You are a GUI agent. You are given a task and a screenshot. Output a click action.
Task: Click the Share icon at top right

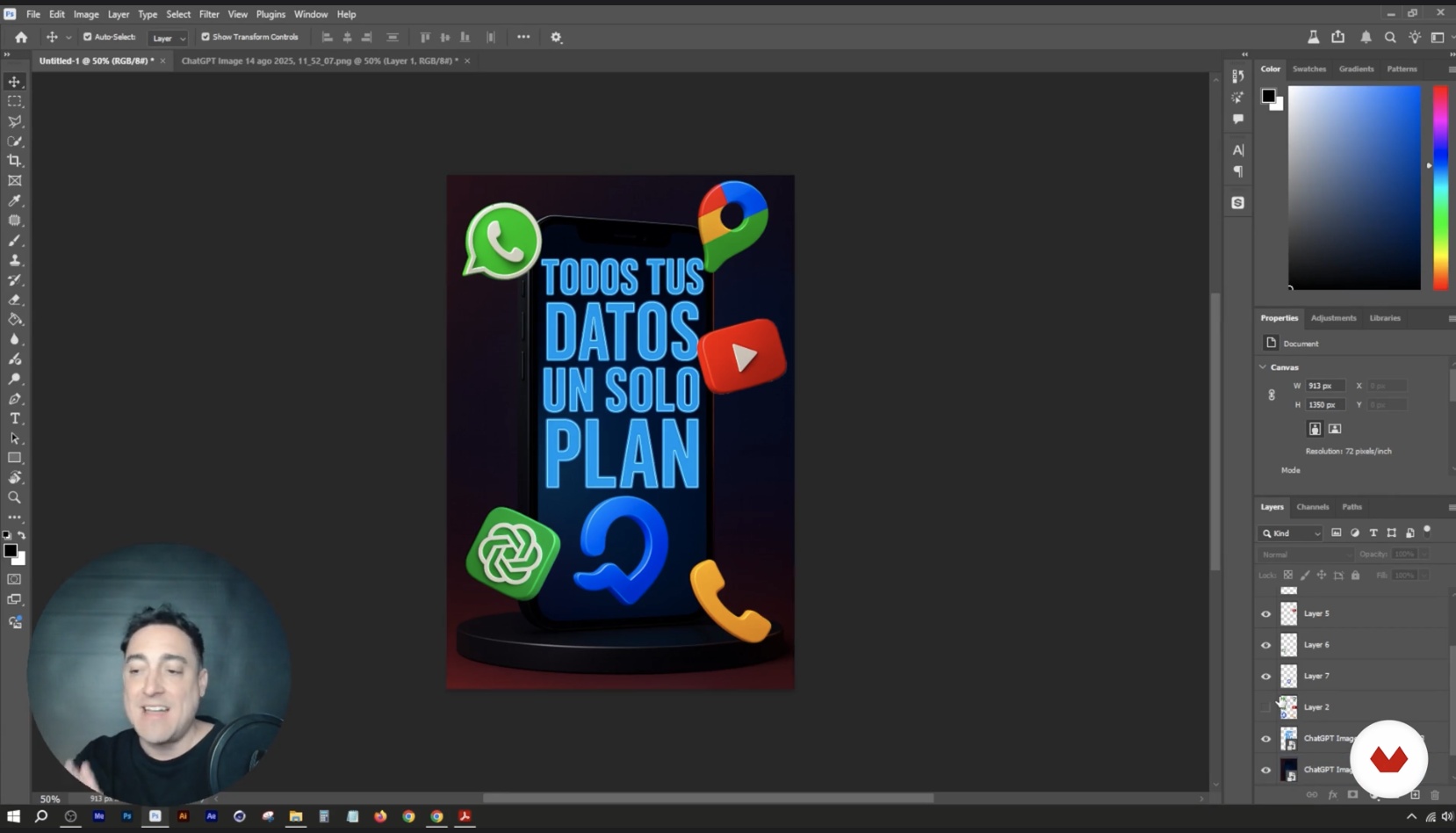pos(1337,37)
